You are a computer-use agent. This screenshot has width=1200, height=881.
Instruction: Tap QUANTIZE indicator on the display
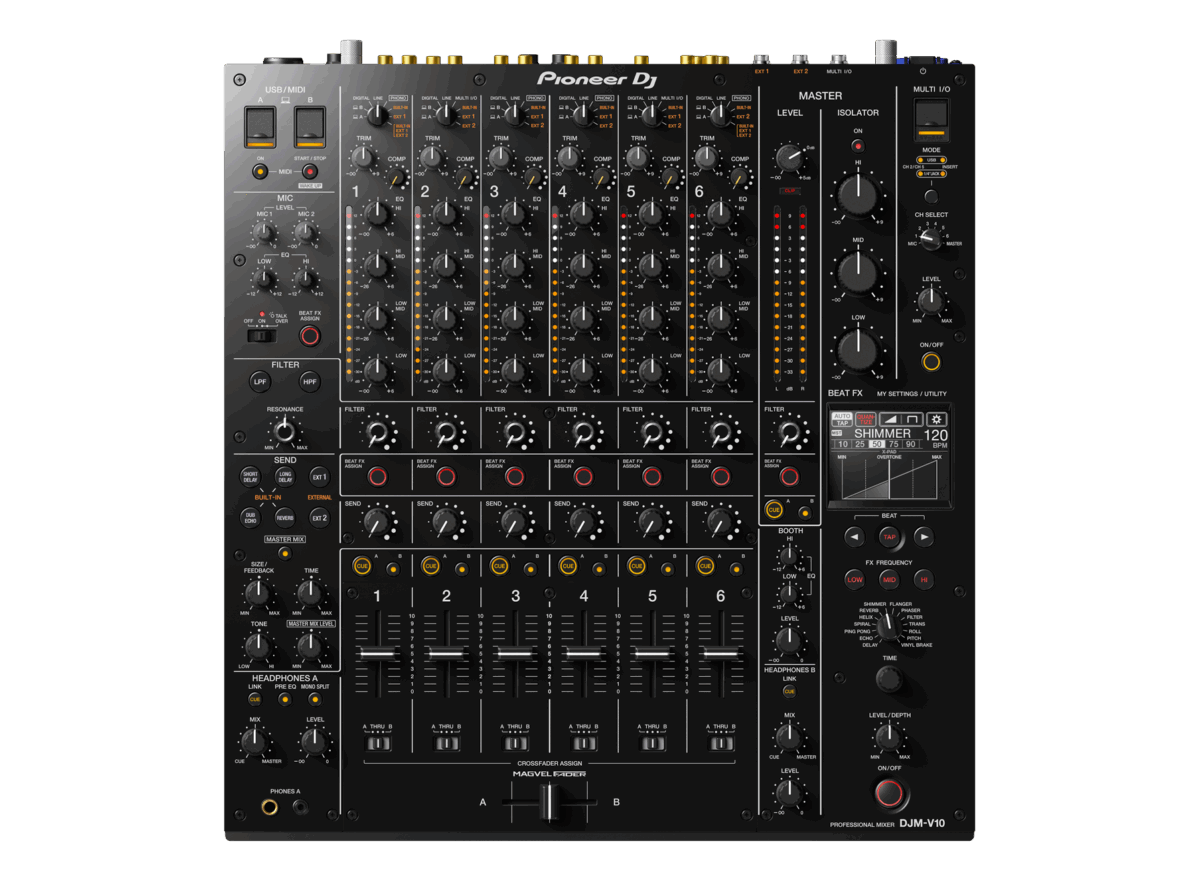click(x=865, y=419)
